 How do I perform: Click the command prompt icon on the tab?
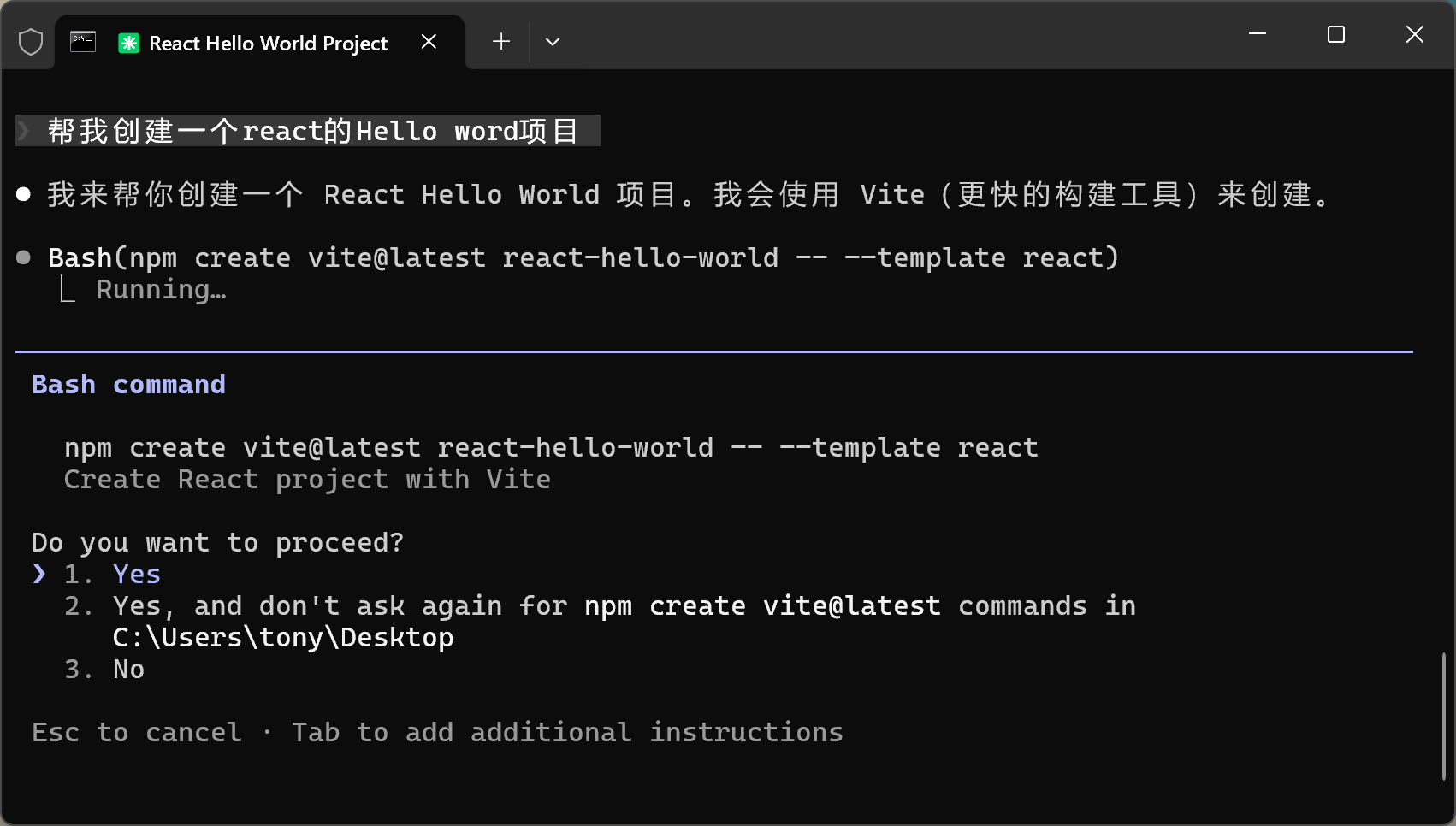click(82, 40)
